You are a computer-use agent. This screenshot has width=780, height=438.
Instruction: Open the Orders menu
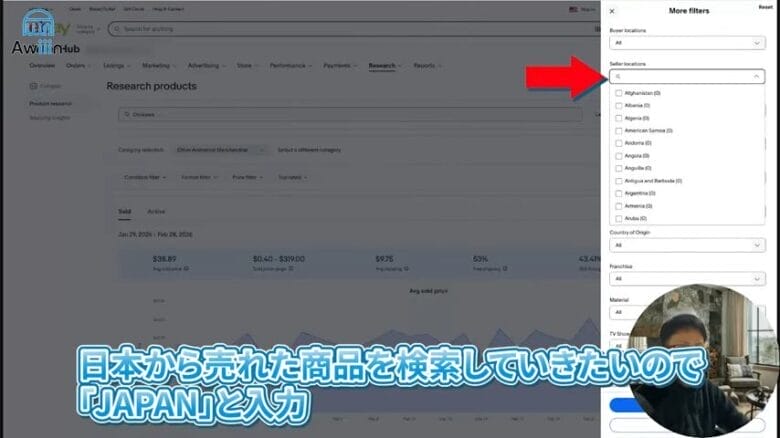point(78,66)
